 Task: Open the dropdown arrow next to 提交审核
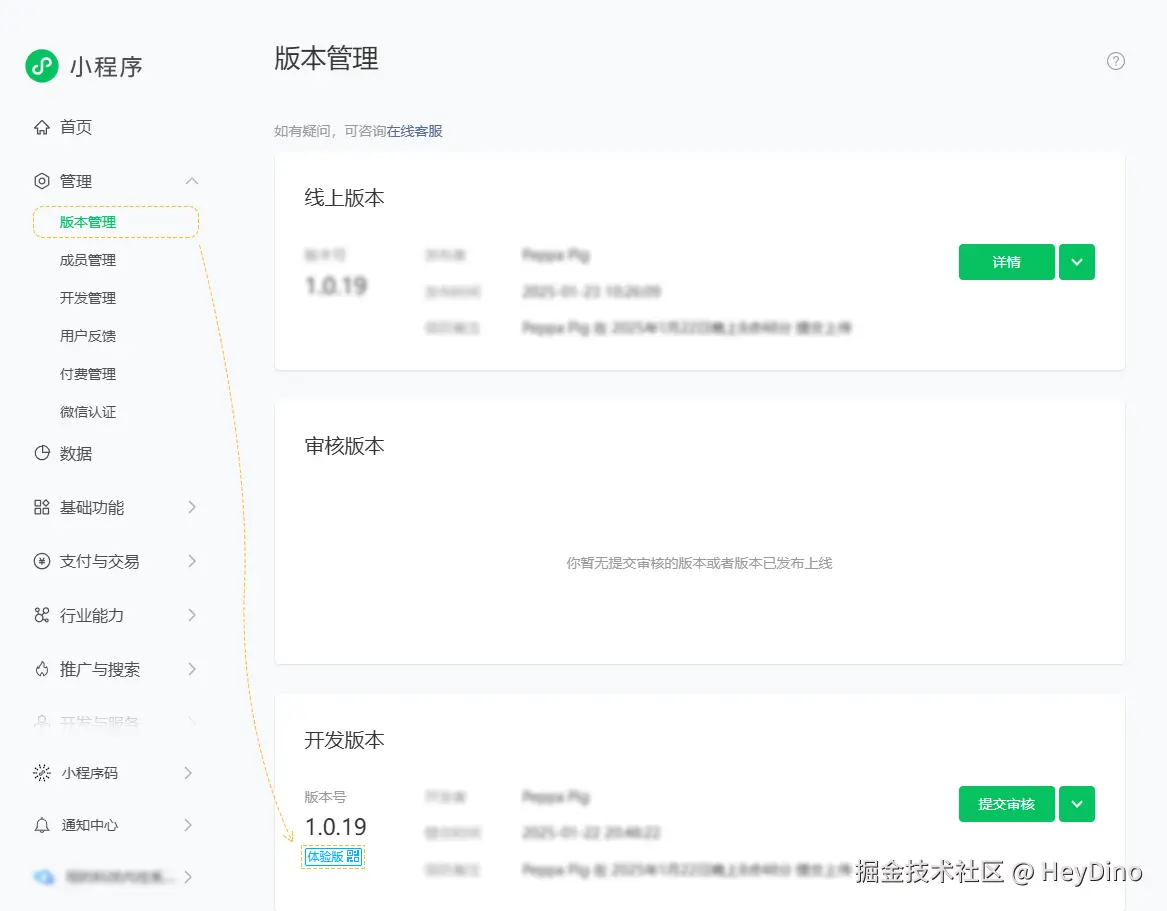[1077, 804]
